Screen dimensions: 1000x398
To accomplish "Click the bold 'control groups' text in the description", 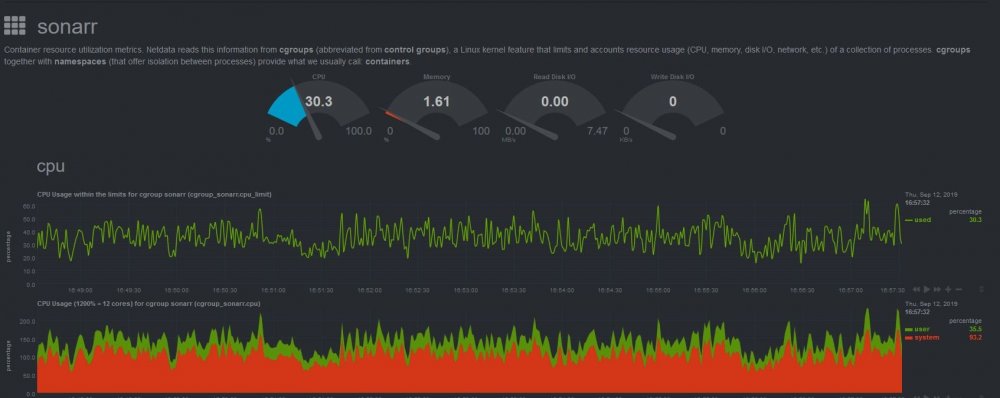I will point(416,50).
